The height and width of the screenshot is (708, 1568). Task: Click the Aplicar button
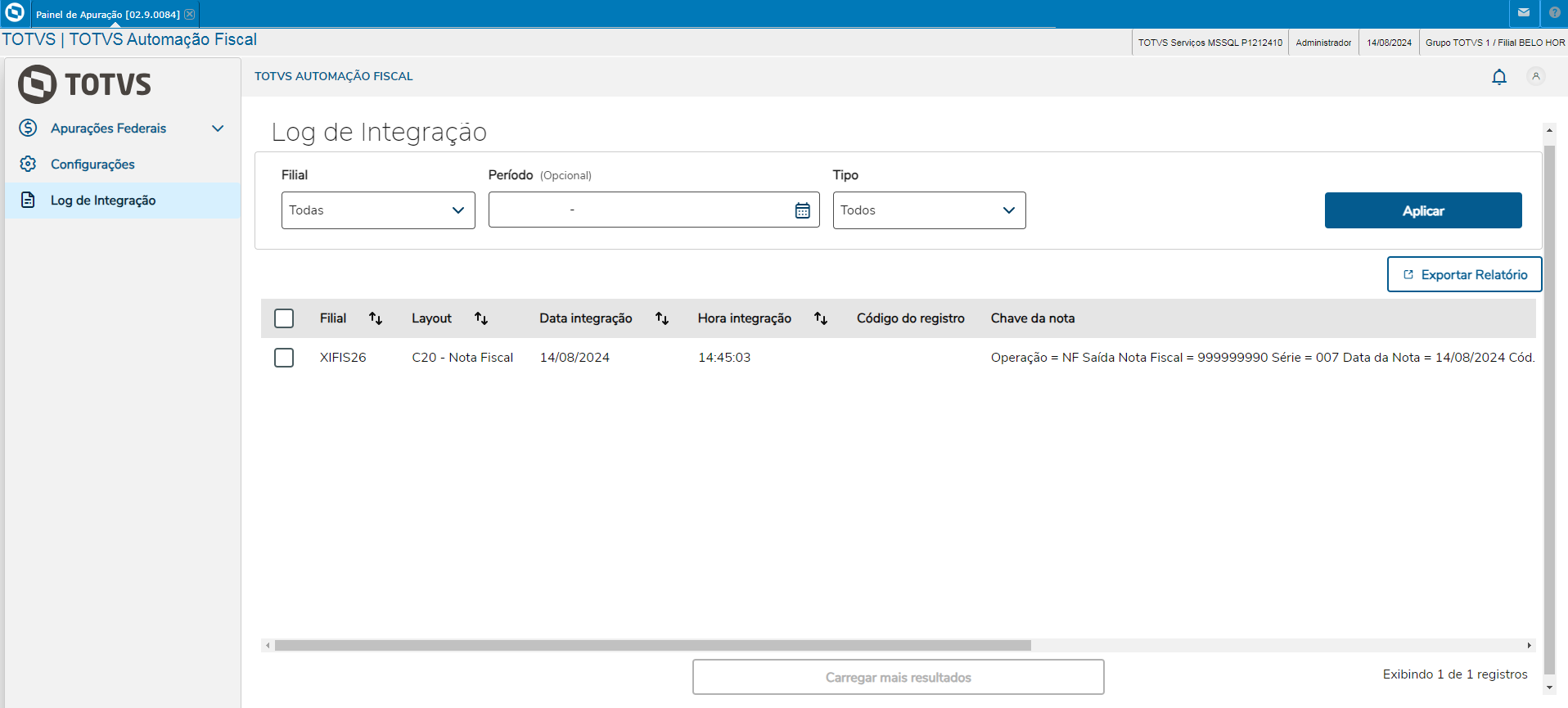pos(1423,210)
